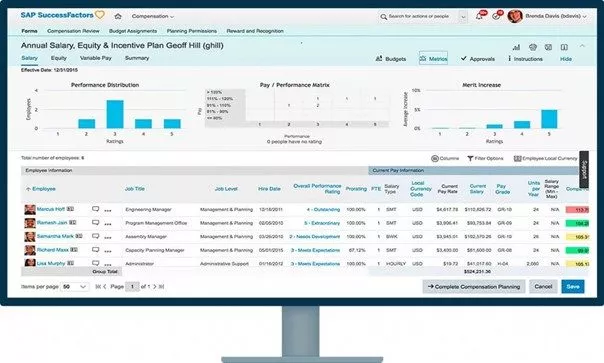Toggle the Metrics panel button
604x363 pixels.
point(433,59)
